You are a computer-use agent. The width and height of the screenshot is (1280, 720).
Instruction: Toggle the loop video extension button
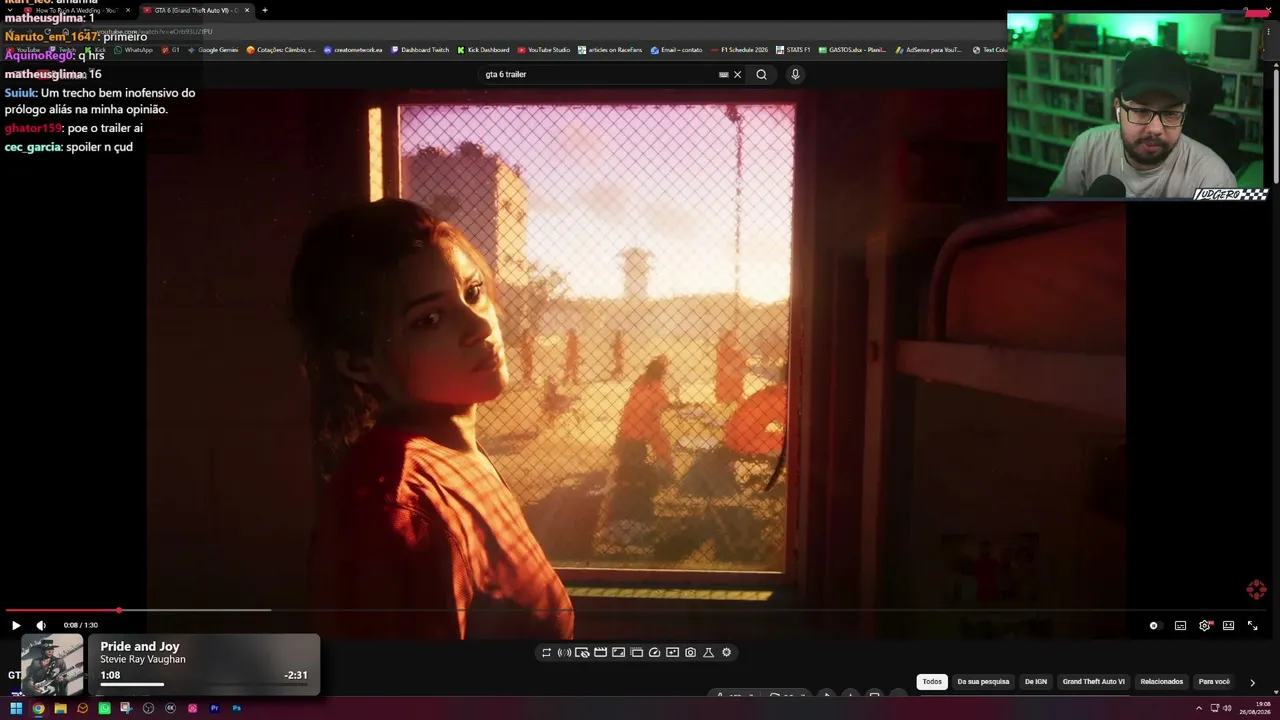point(546,652)
